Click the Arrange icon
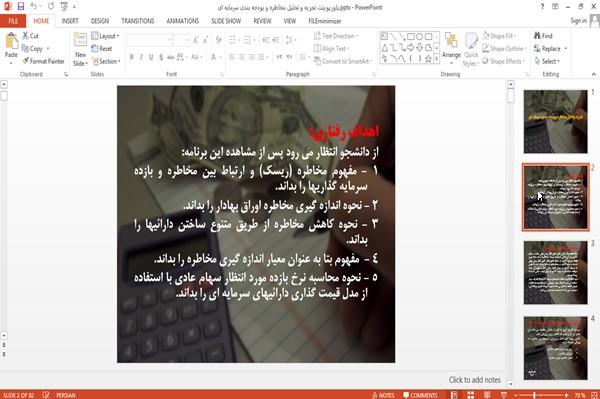Viewport: 600px width, 399px height. click(451, 41)
